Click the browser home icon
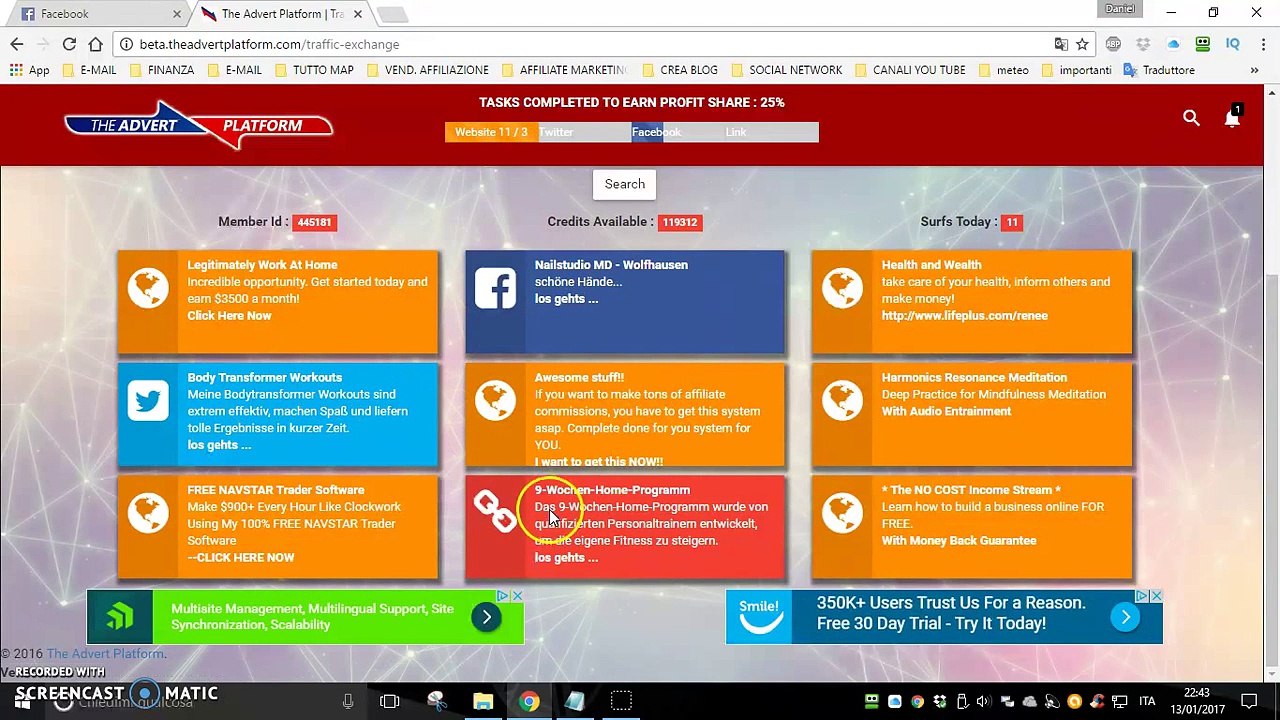The image size is (1280, 720). point(95,44)
